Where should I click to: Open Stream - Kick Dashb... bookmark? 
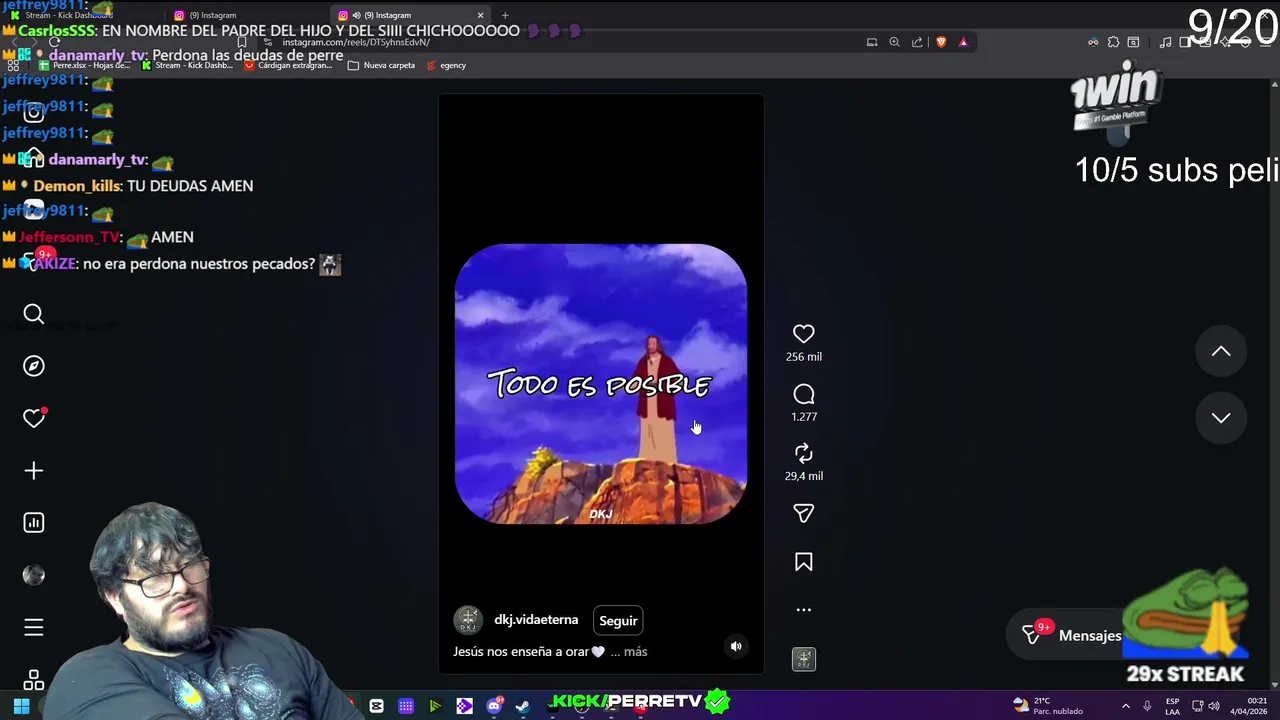(x=187, y=65)
